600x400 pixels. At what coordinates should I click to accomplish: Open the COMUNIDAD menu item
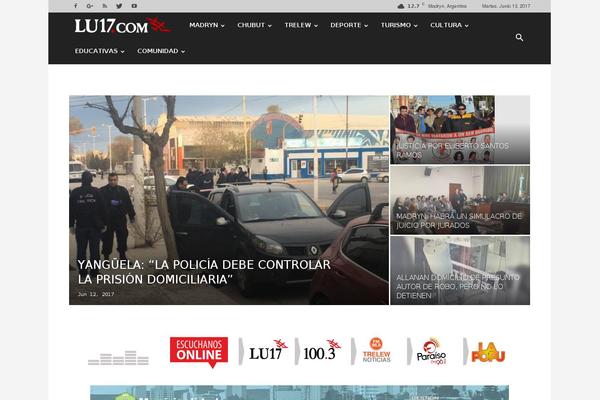click(x=158, y=51)
